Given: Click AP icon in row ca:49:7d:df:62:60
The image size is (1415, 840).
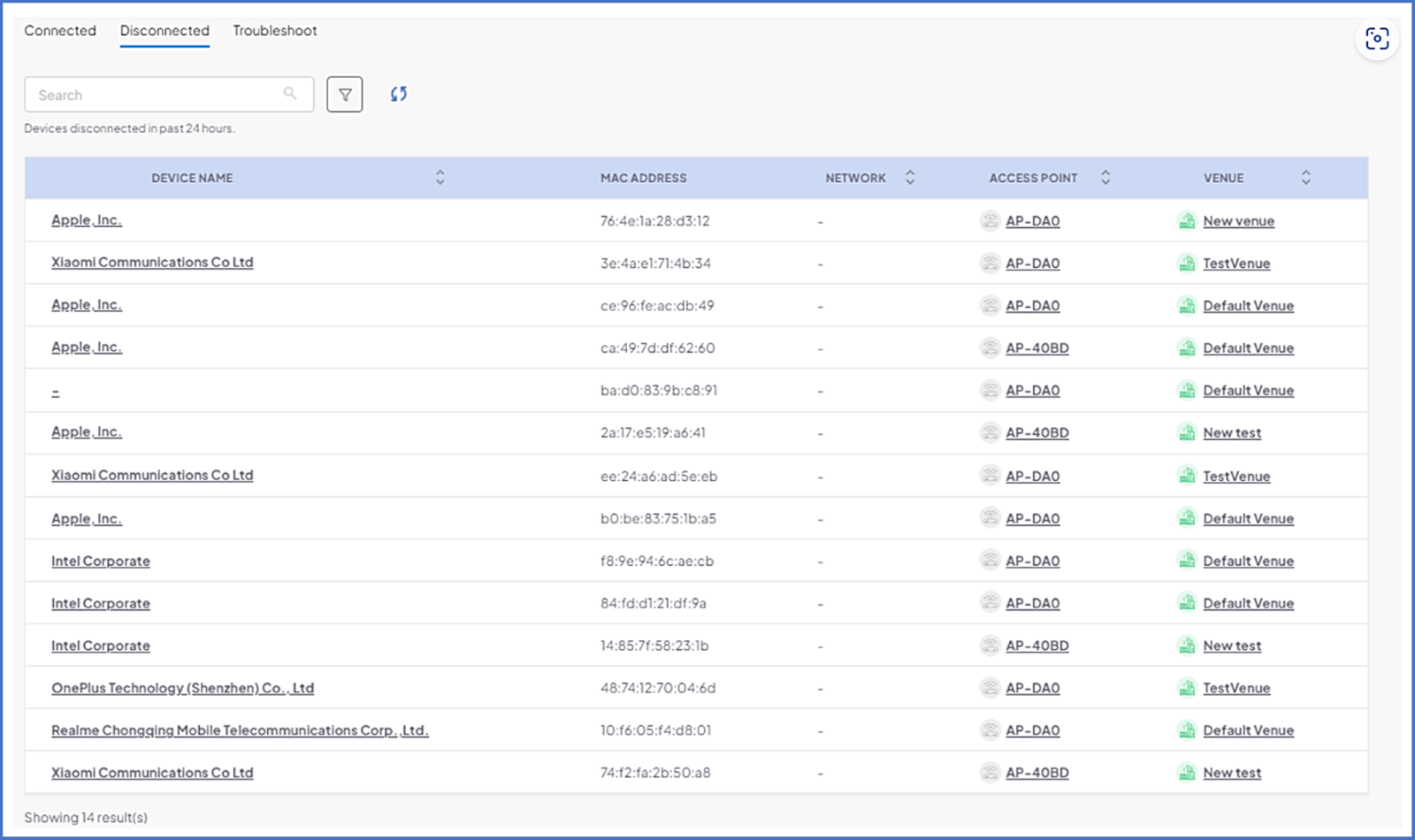Looking at the screenshot, I should click(x=990, y=347).
